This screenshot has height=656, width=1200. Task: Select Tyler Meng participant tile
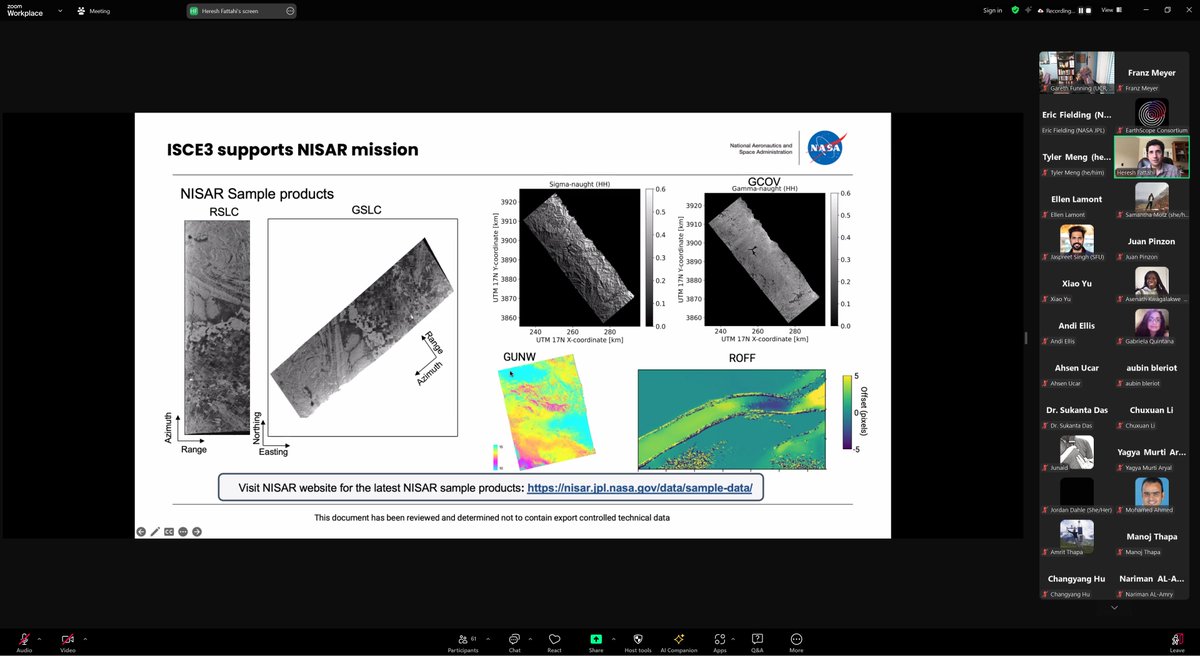tap(1076, 157)
